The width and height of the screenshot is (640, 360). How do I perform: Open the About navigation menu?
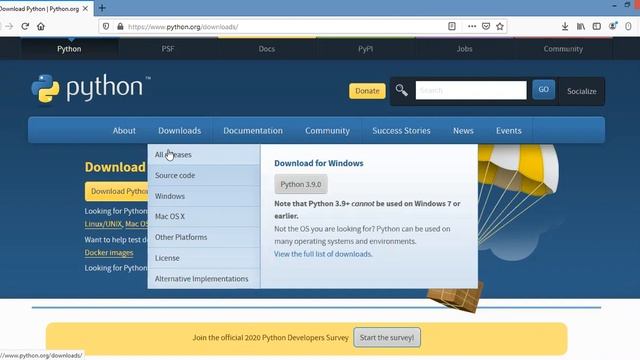(x=124, y=131)
